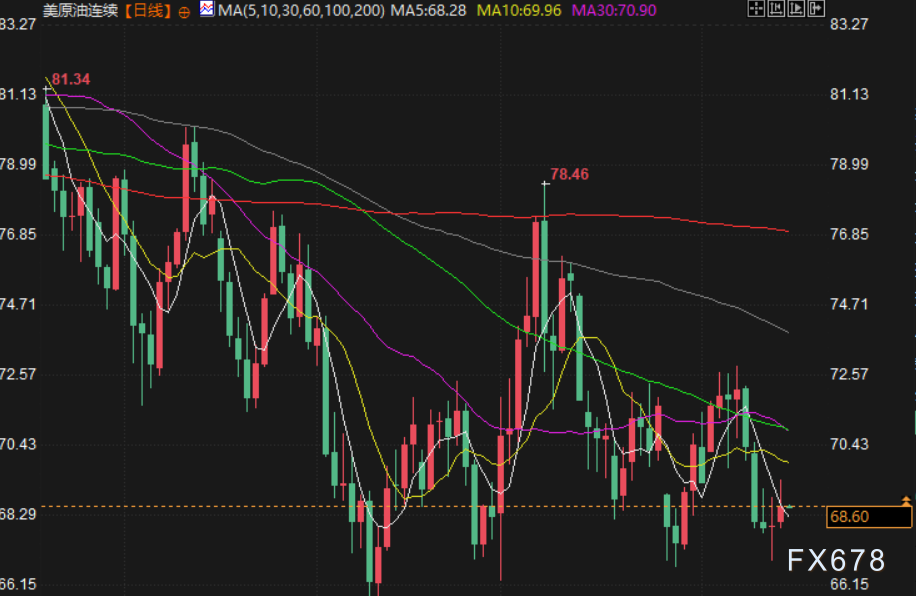Open the MA indicator chart icon
Viewport: 916px width, 596px height.
tap(206, 10)
